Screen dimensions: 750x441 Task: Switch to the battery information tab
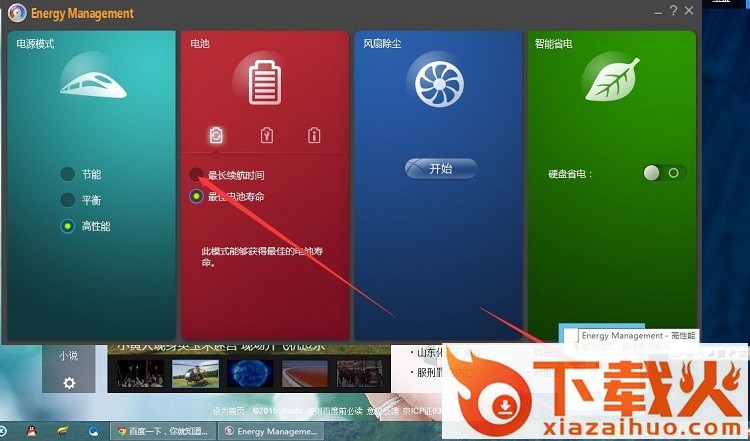(314, 135)
